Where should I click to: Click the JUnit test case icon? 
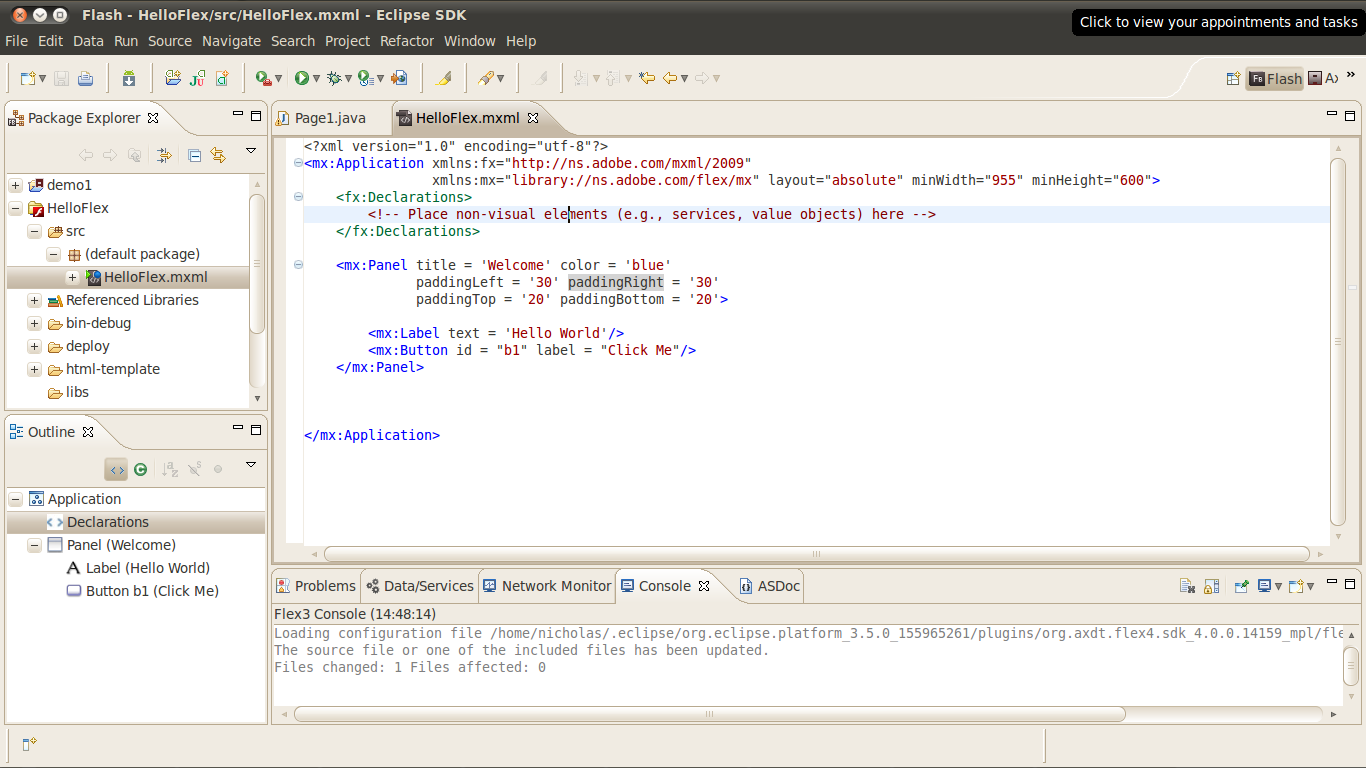coord(198,78)
